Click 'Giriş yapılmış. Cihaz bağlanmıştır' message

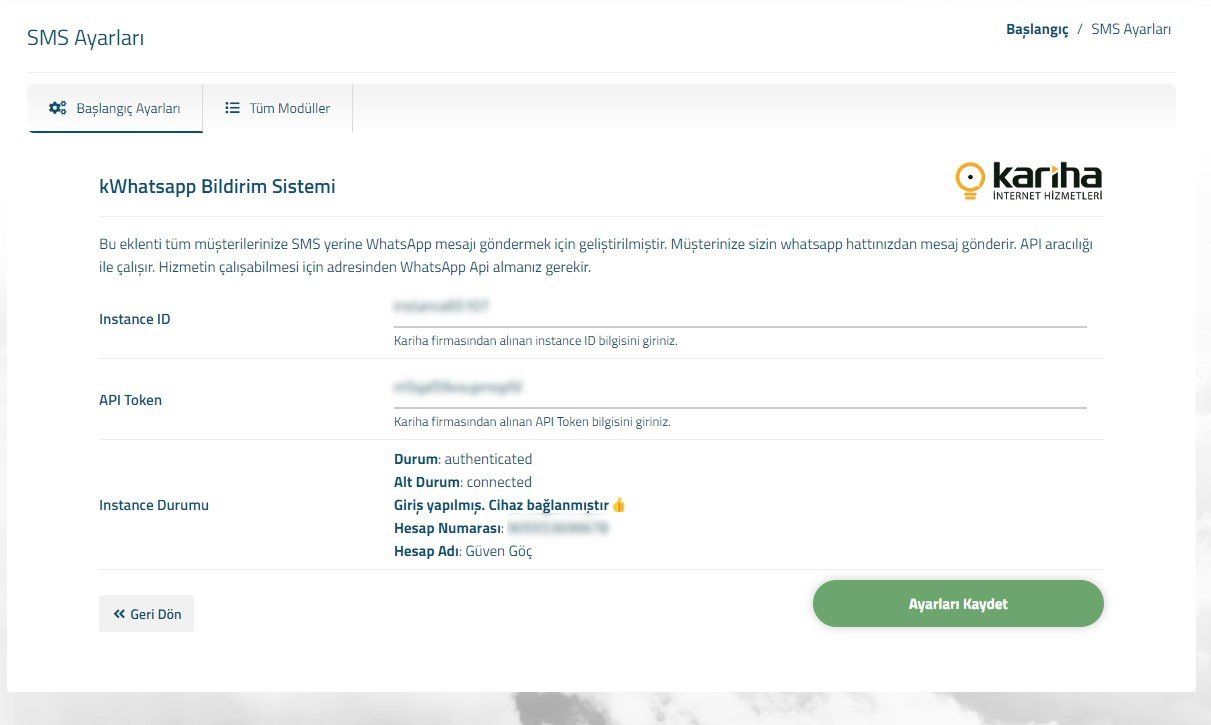click(501, 505)
